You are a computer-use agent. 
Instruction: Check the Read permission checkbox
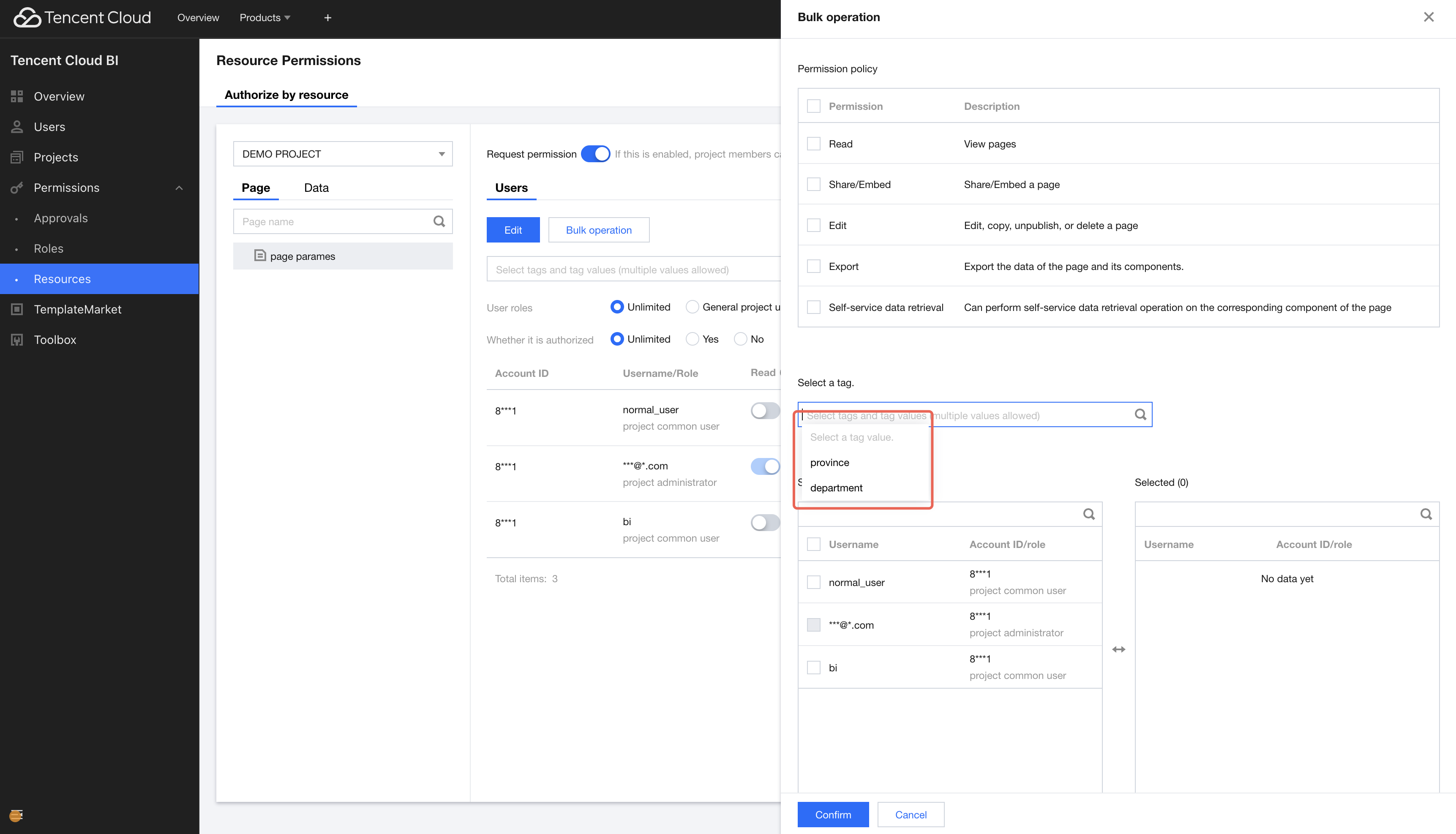tap(813, 144)
